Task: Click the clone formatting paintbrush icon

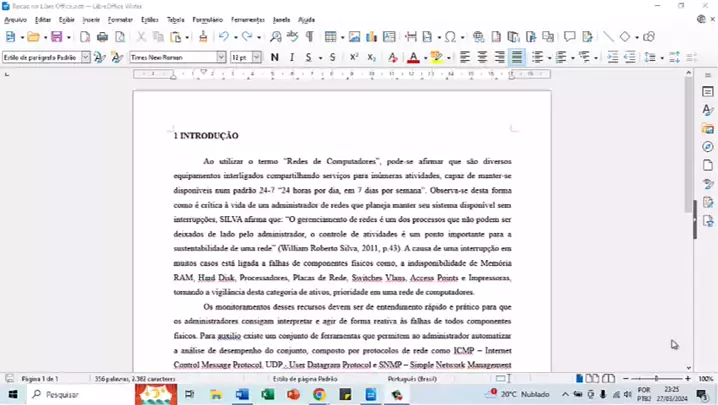Action: [x=203, y=37]
